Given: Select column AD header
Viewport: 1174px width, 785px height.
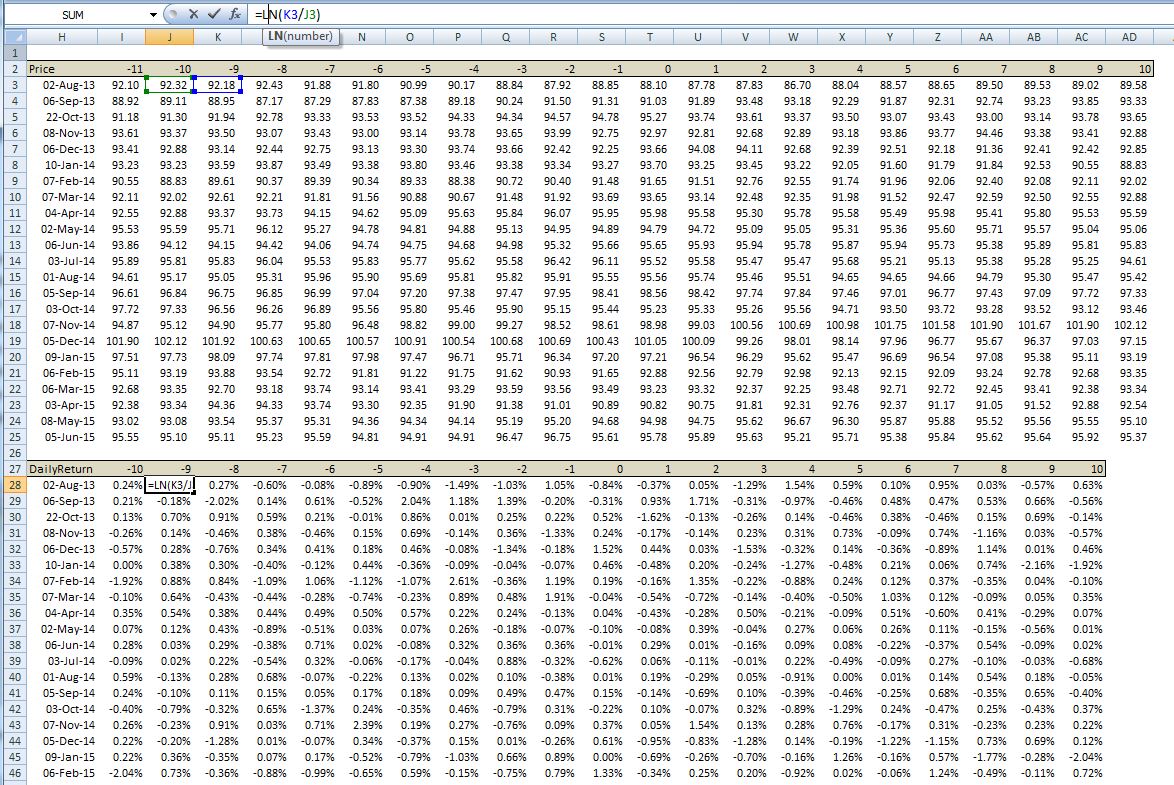Looking at the screenshot, I should tap(1129, 37).
